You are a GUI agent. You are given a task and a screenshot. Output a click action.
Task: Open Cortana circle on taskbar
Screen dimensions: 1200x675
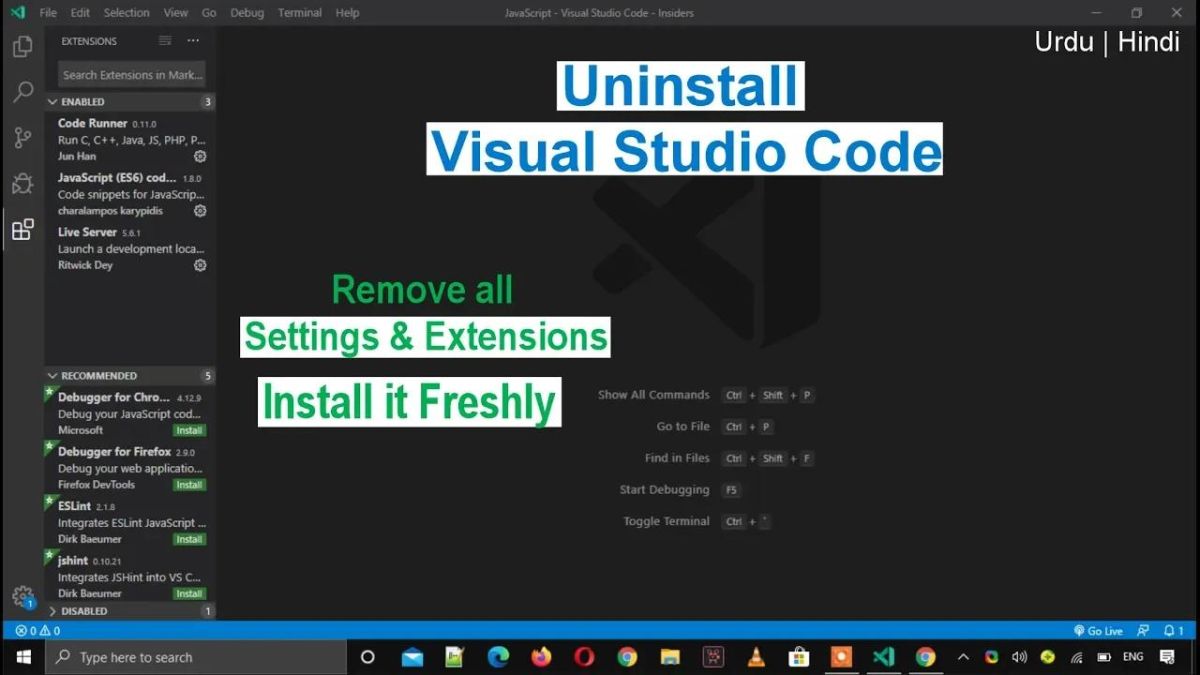point(367,657)
